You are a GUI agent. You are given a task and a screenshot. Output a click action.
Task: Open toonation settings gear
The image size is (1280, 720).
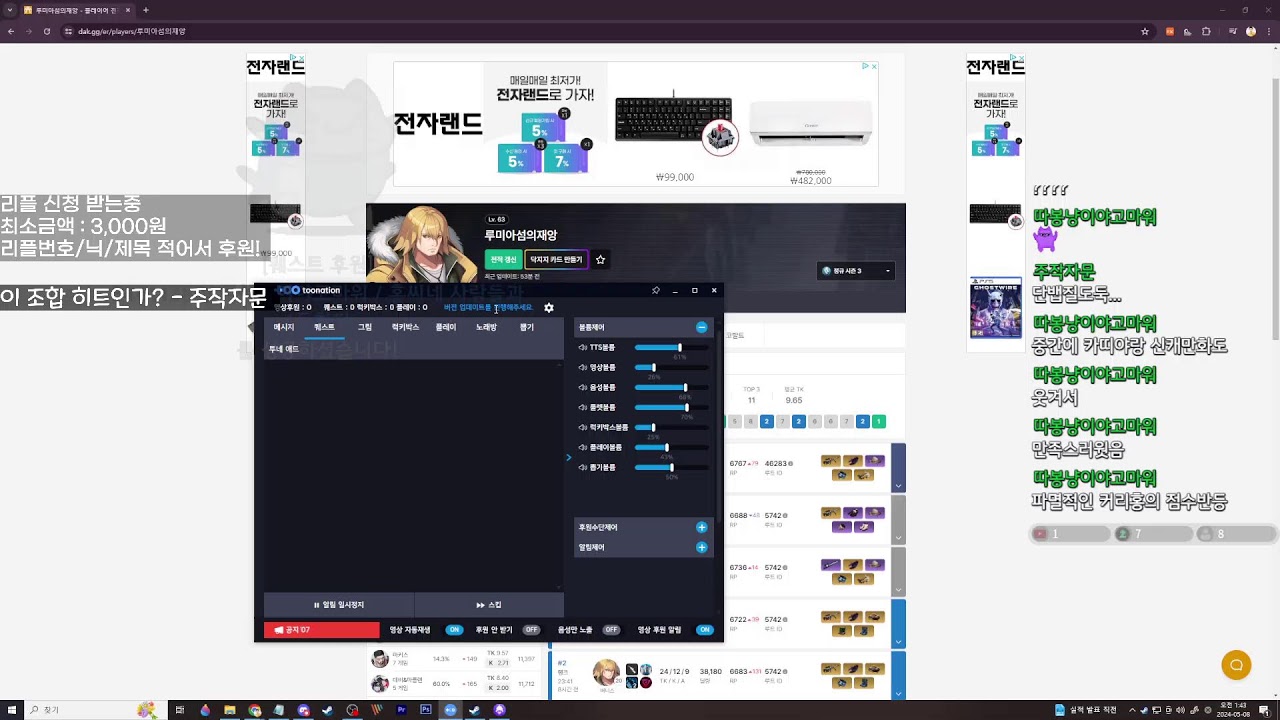pyautogui.click(x=548, y=308)
